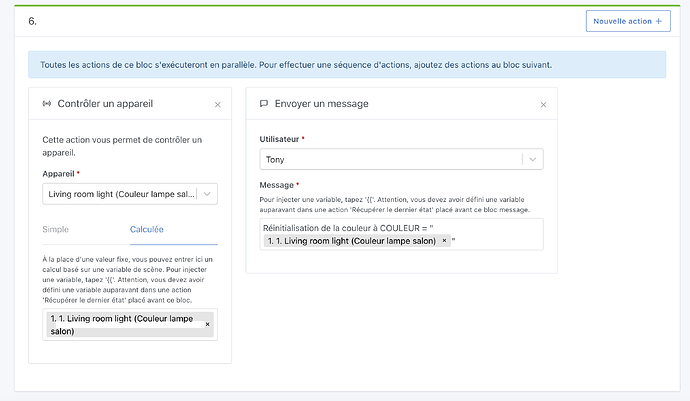Remove the Living room light variable from the message
The height and width of the screenshot is (401, 690).
coord(444,241)
